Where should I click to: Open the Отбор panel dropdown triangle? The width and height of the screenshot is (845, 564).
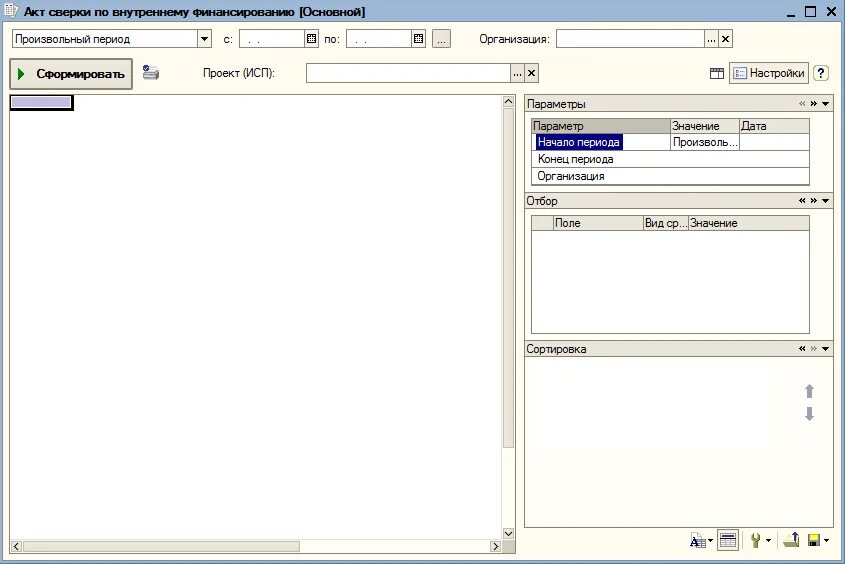coord(826,200)
